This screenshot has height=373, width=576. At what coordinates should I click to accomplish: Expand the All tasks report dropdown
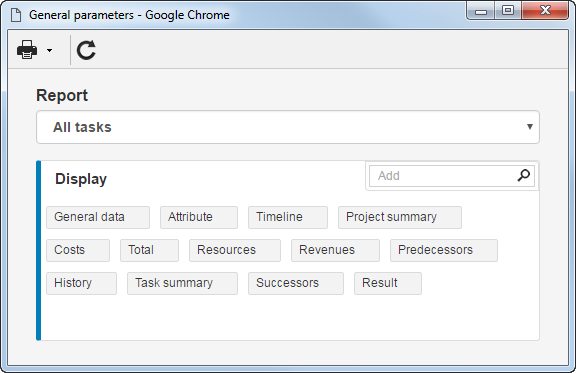click(288, 127)
